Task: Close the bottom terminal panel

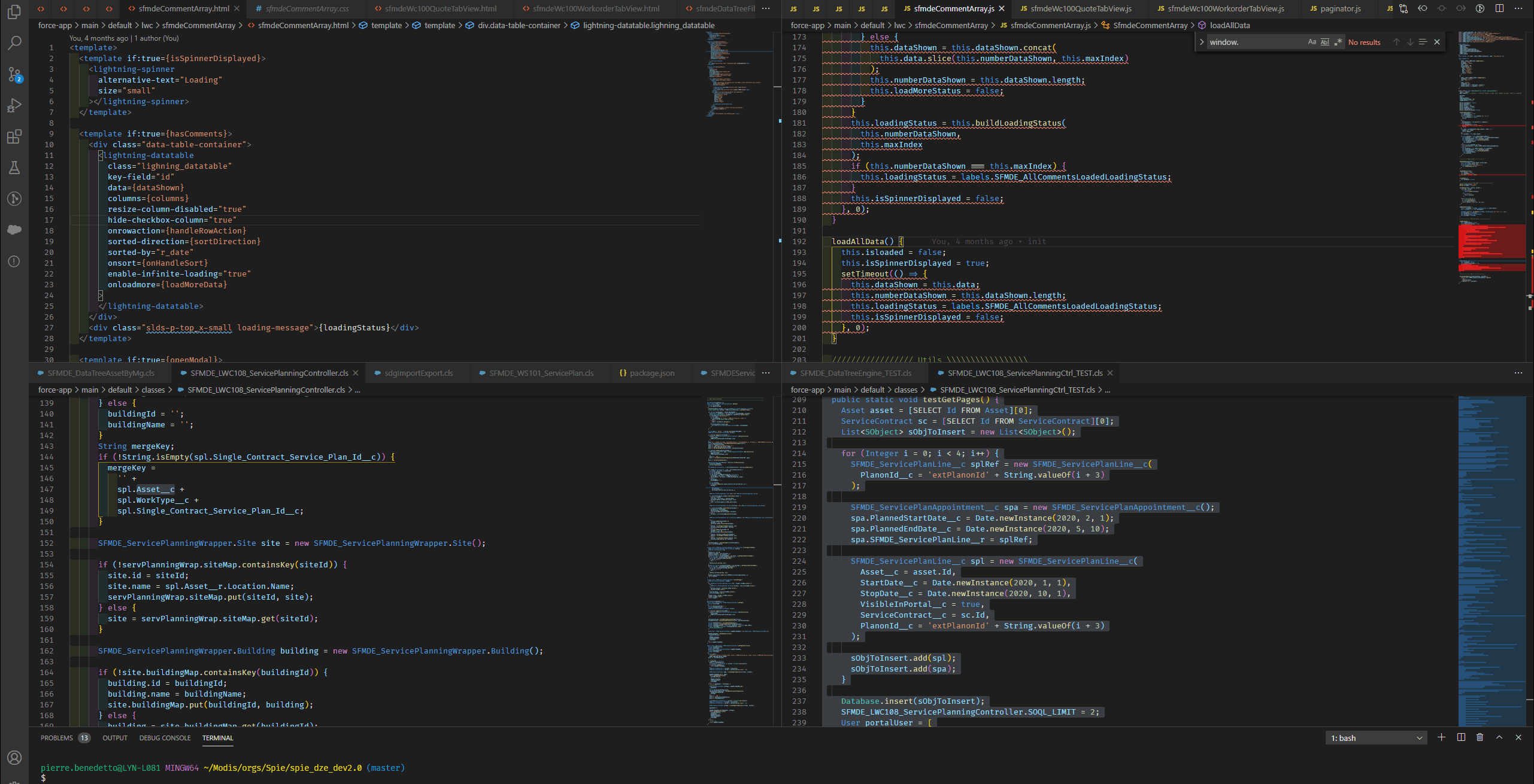Action: click(x=1518, y=737)
